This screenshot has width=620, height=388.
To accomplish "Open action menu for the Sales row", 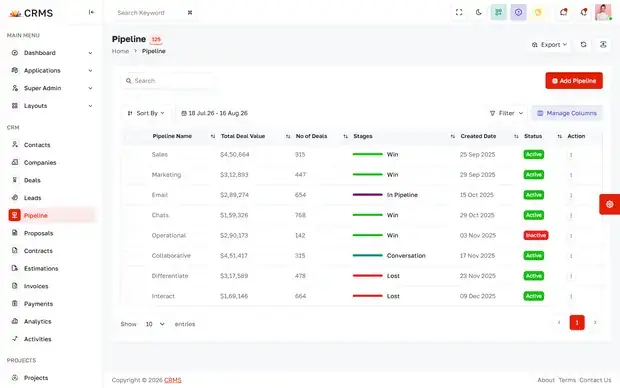I will 571,155.
